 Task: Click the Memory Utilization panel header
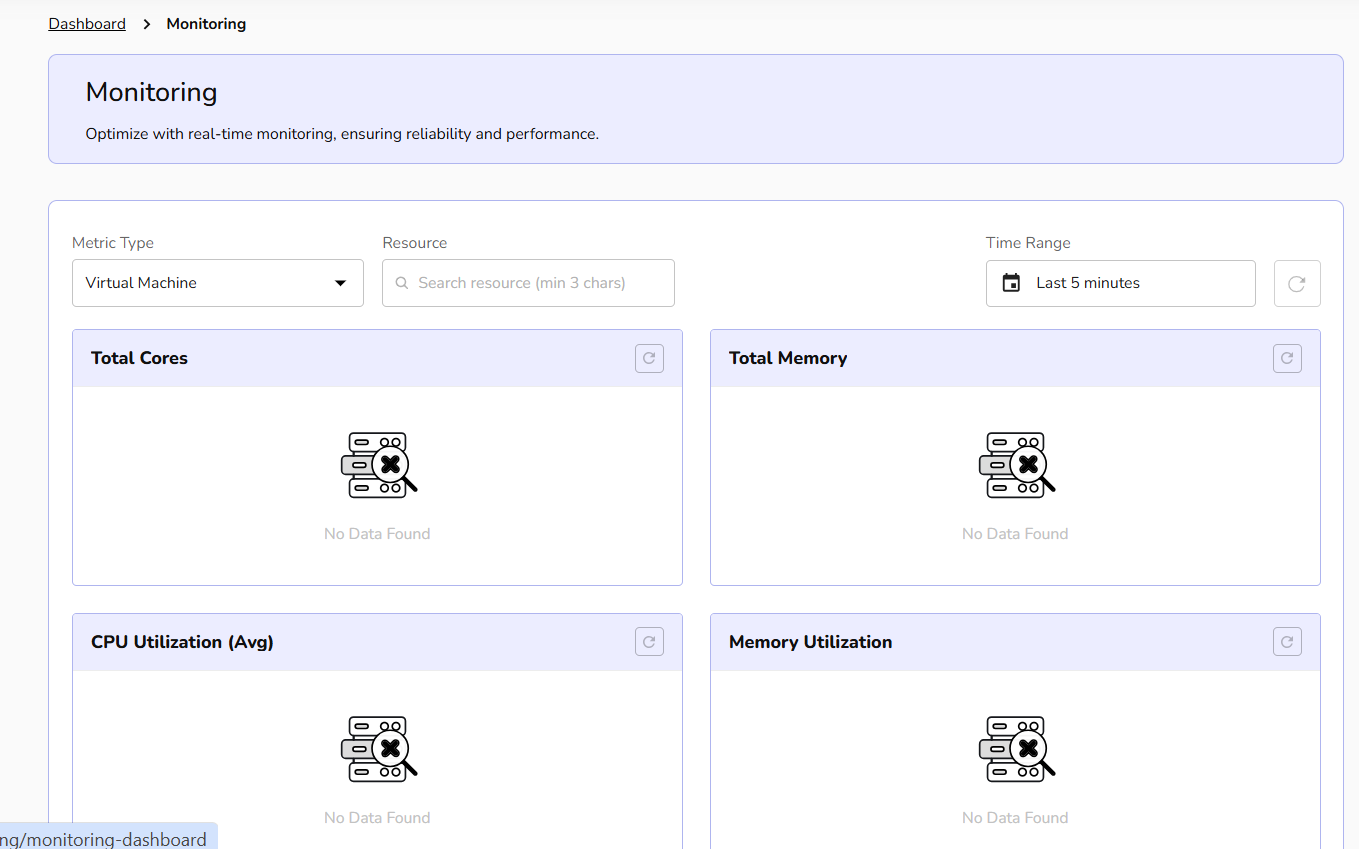pyautogui.click(x=810, y=642)
